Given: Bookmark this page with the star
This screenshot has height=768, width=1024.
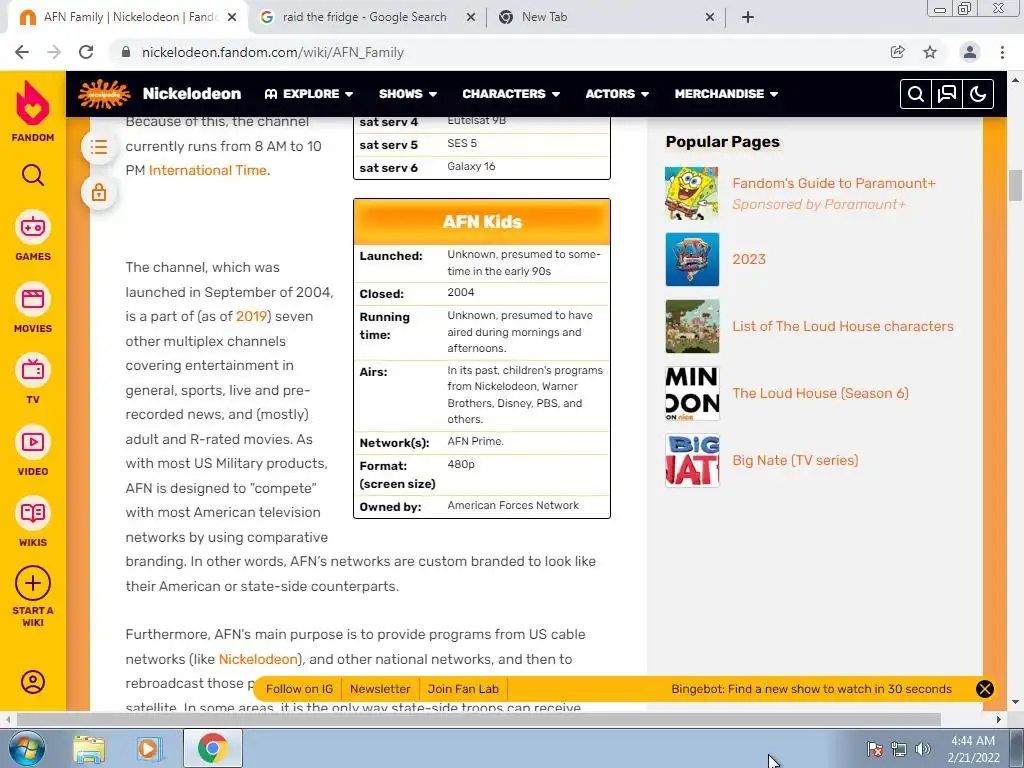Looking at the screenshot, I should [x=930, y=52].
